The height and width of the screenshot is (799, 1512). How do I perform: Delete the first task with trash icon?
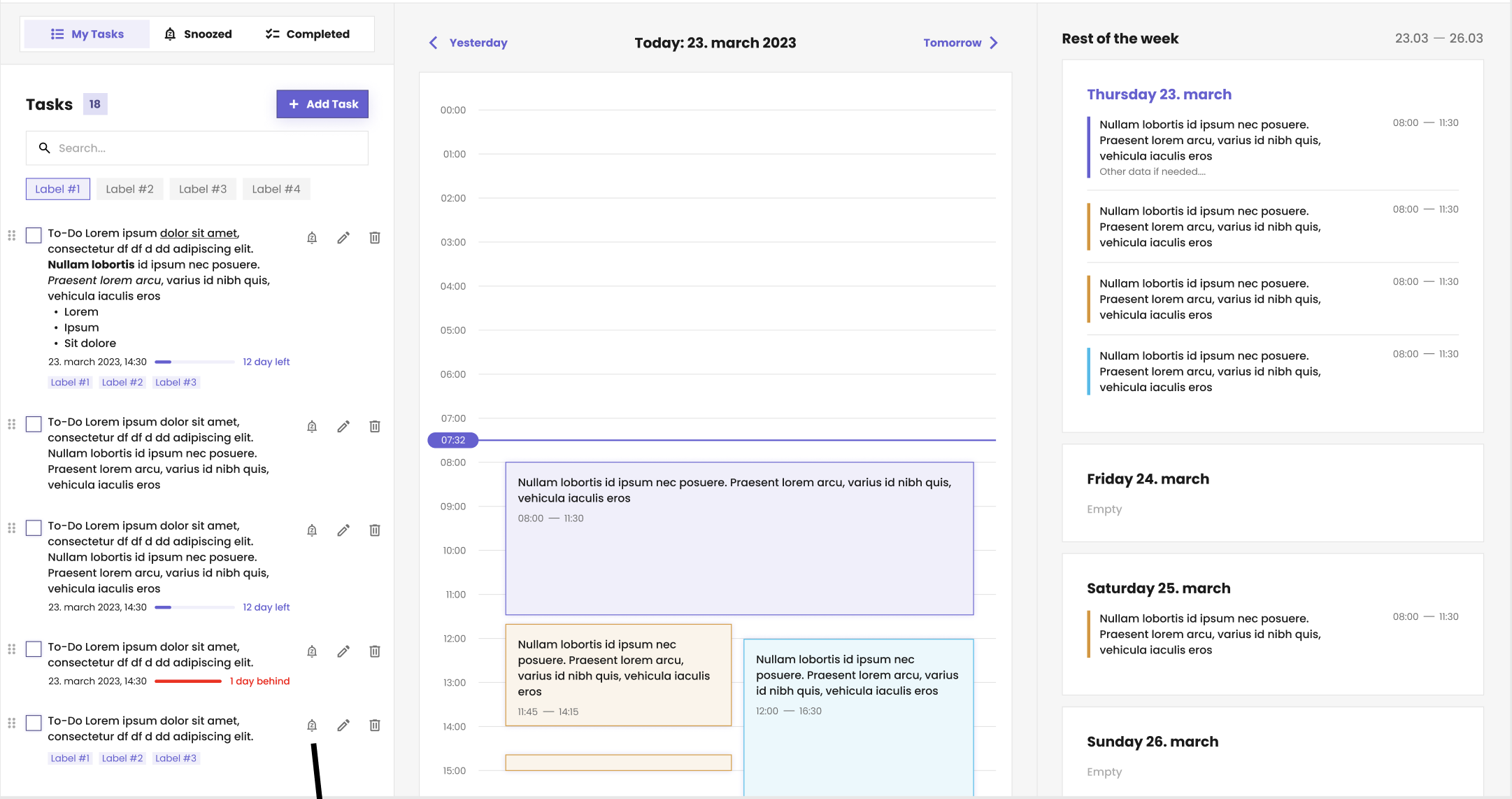tap(375, 238)
